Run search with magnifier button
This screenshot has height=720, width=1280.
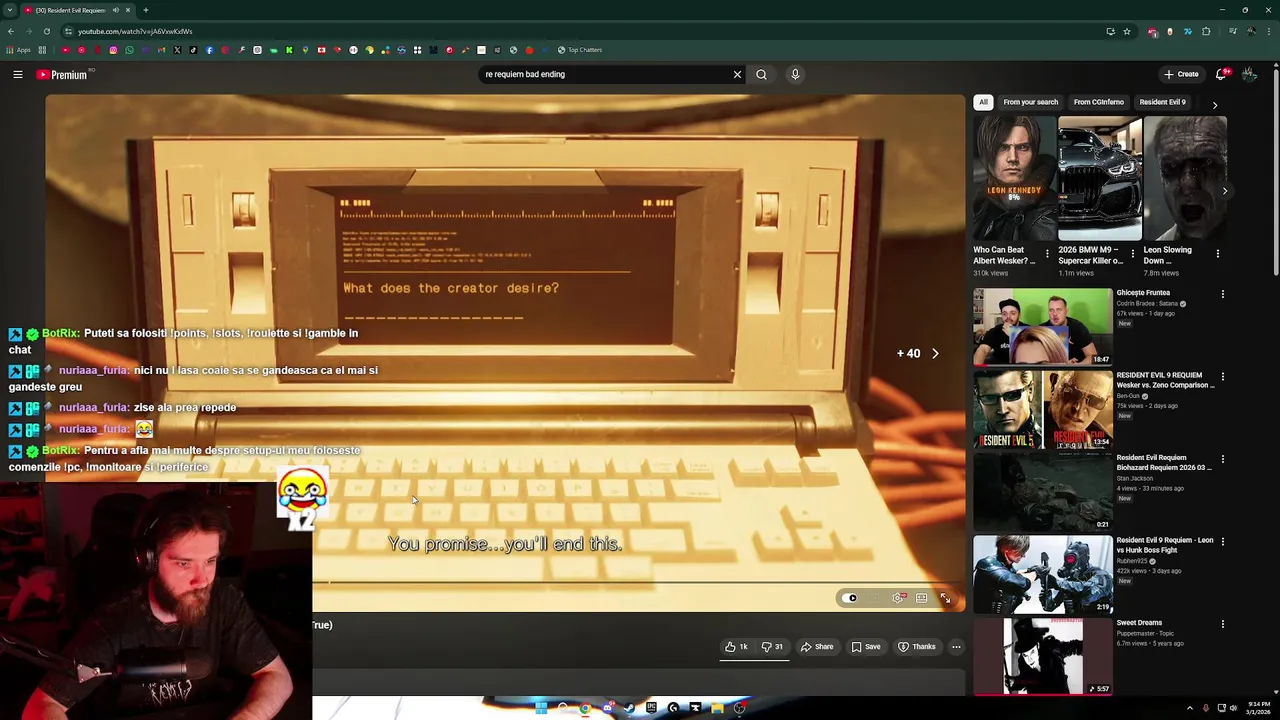click(x=761, y=74)
